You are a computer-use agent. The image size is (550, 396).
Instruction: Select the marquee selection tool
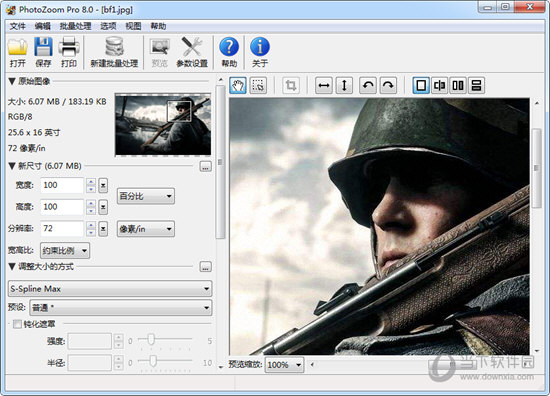point(258,85)
